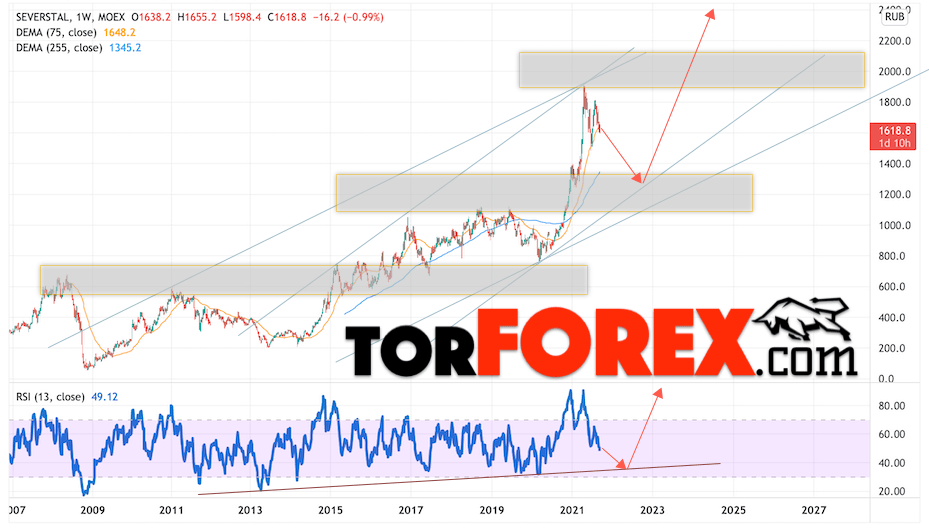Click the open value O1638.2

pos(150,17)
